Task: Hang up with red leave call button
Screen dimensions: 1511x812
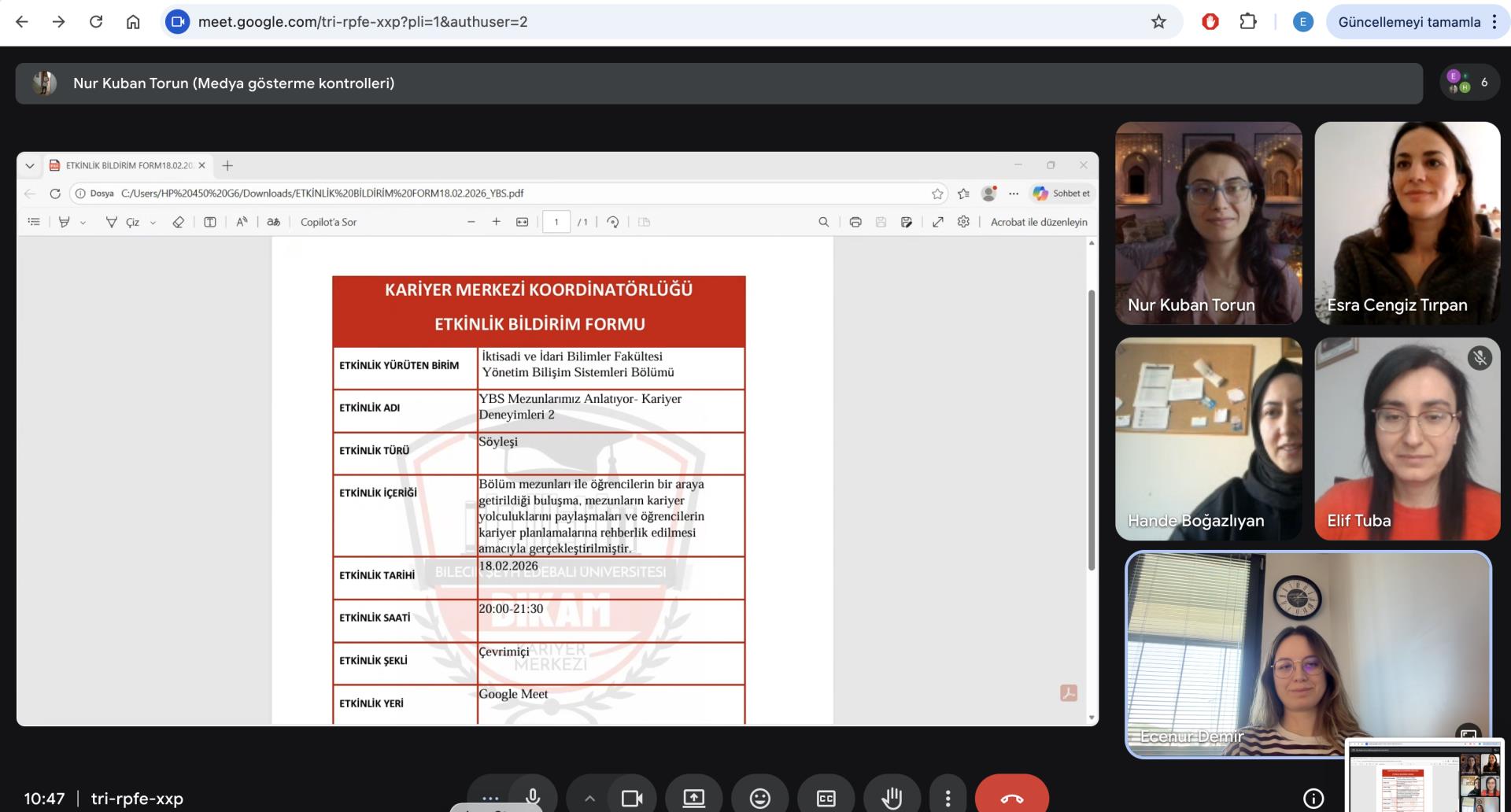Action: [1011, 799]
